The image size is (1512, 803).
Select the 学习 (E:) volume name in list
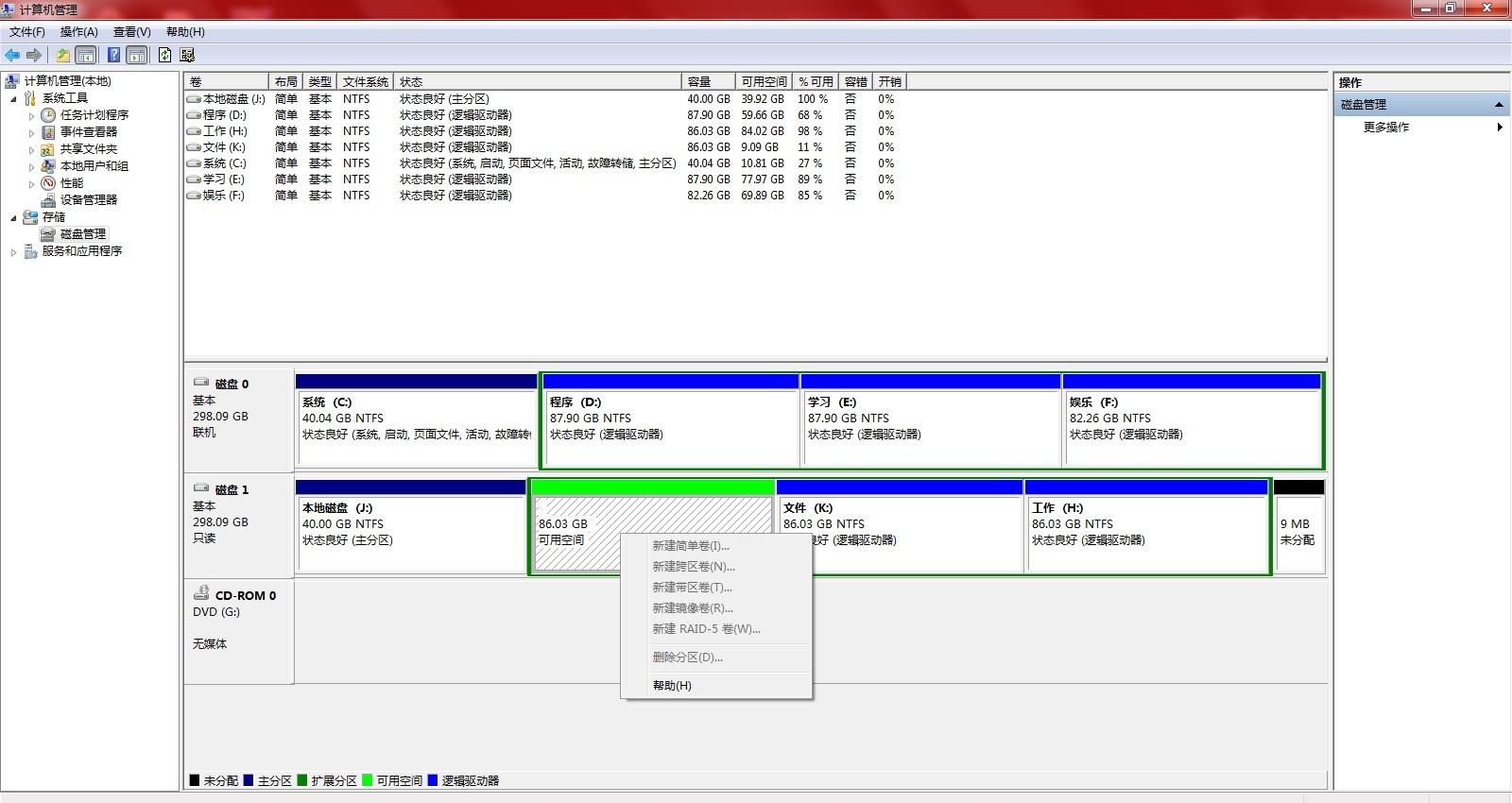click(x=224, y=179)
